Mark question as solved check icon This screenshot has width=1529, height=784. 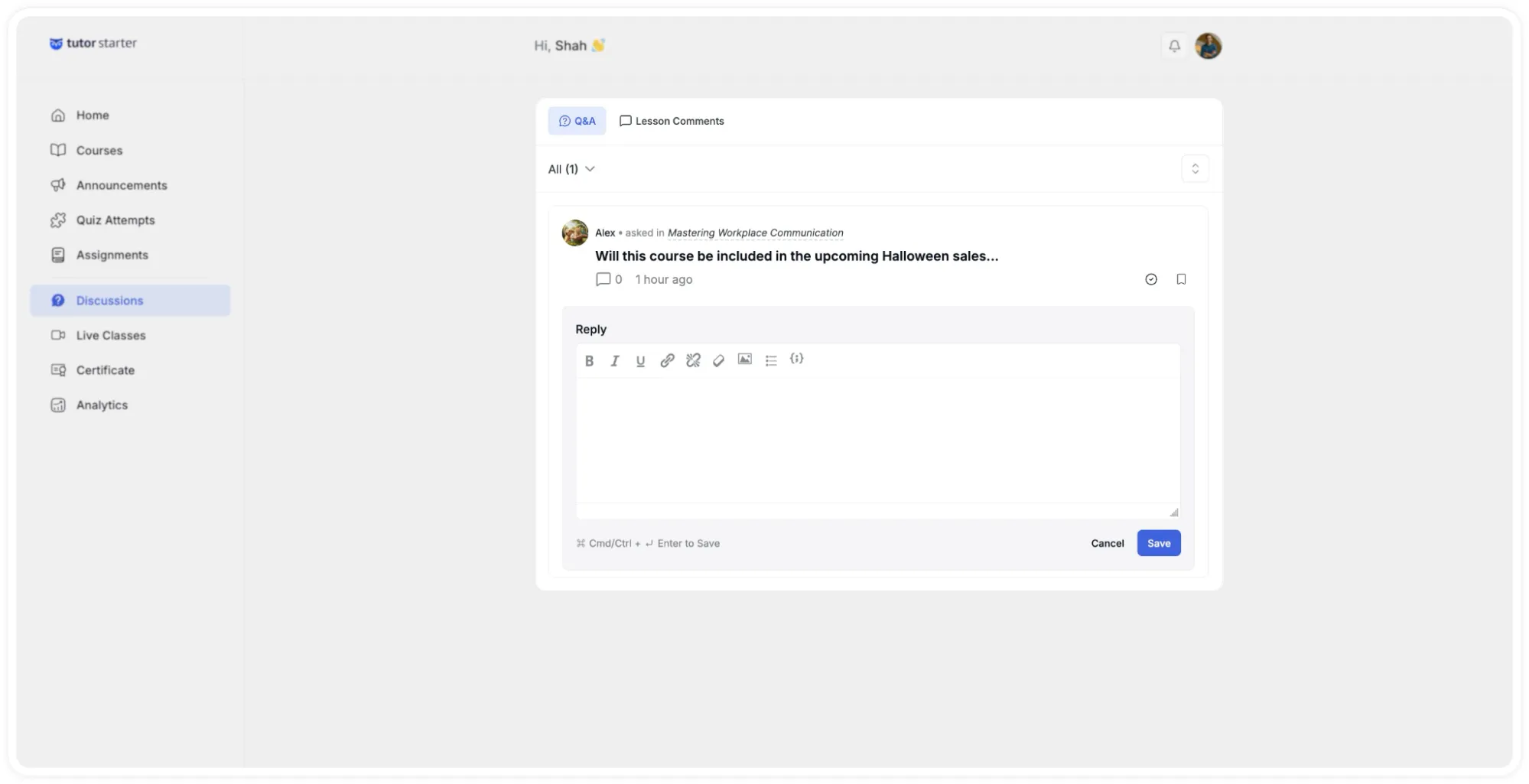[1150, 279]
